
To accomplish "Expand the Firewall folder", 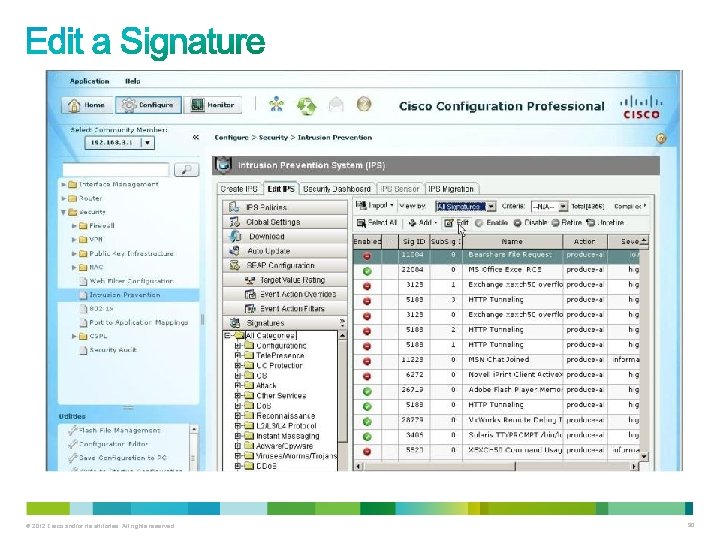I will pos(74,226).
